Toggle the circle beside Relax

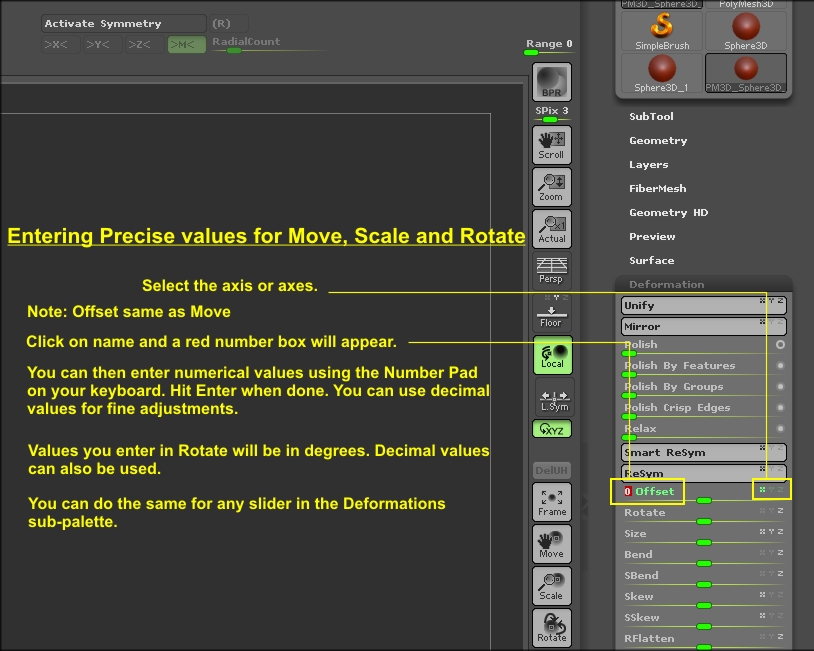[780, 428]
